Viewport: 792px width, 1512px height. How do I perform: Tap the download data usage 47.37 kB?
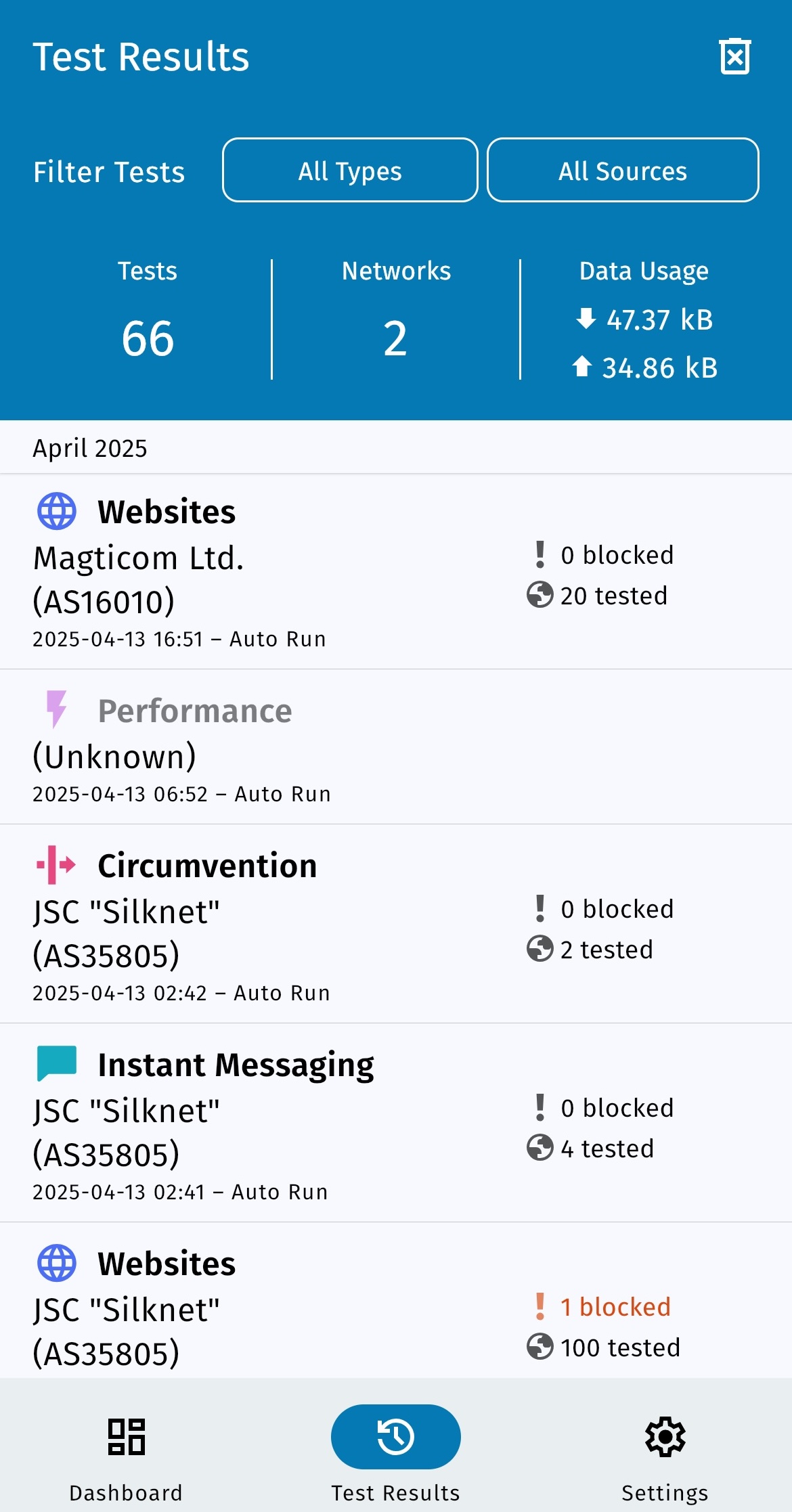point(658,319)
